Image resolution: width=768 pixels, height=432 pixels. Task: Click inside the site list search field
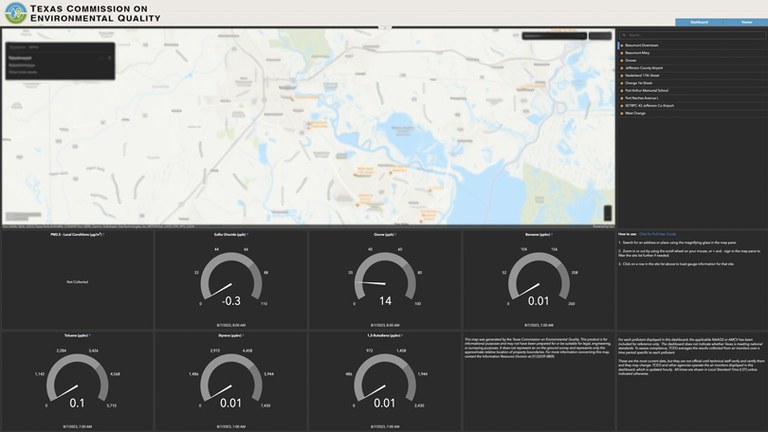[690, 35]
